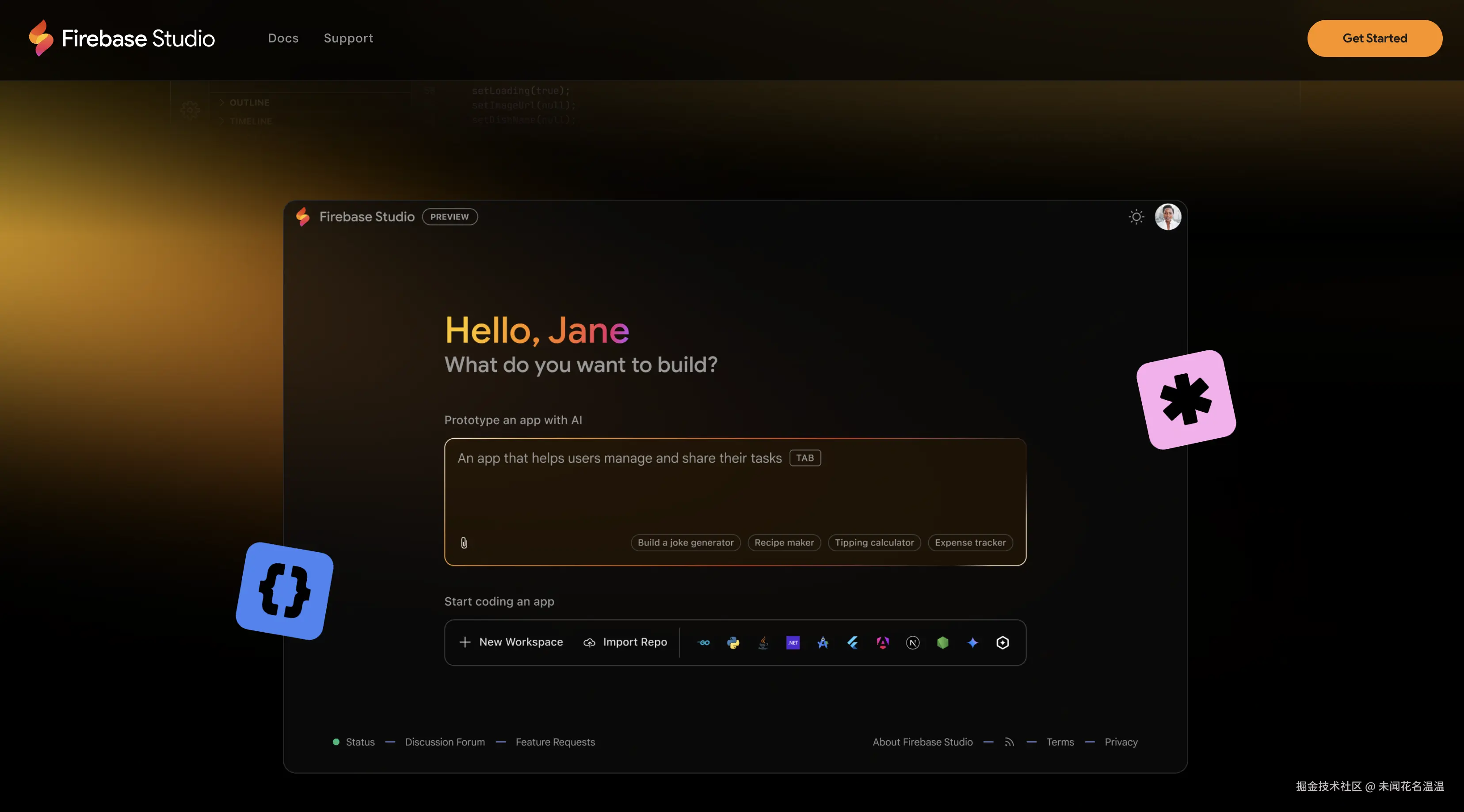Select the Flutter template icon
Screen dimensions: 1464x812
[x=853, y=642]
